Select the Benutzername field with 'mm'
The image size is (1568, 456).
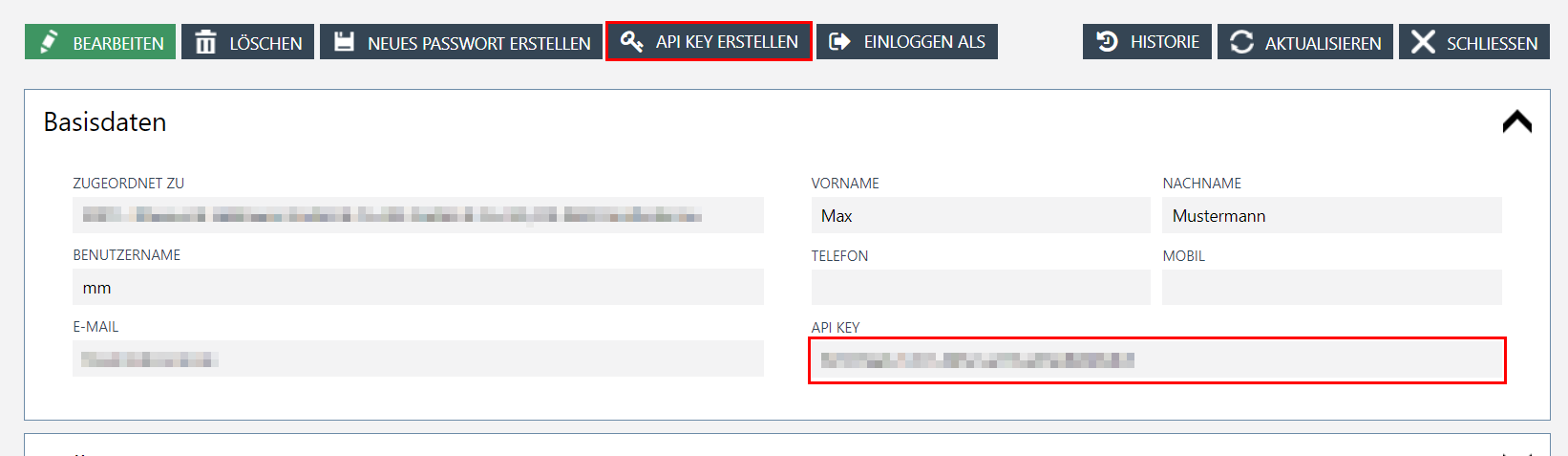tap(417, 288)
